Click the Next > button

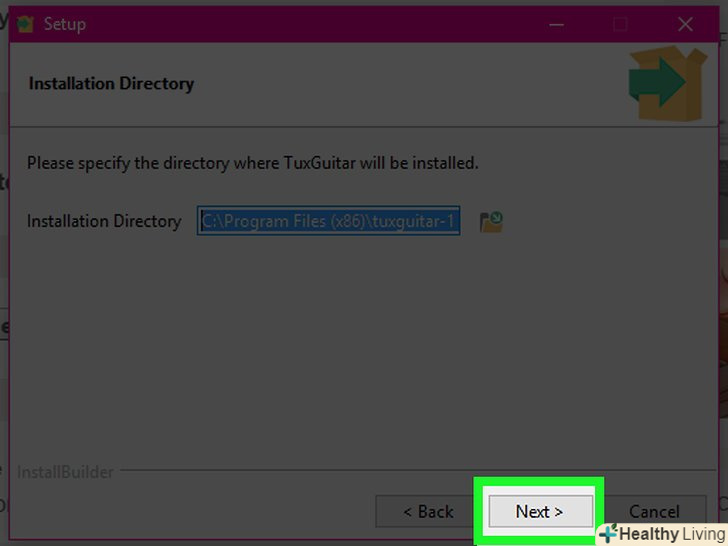point(540,511)
